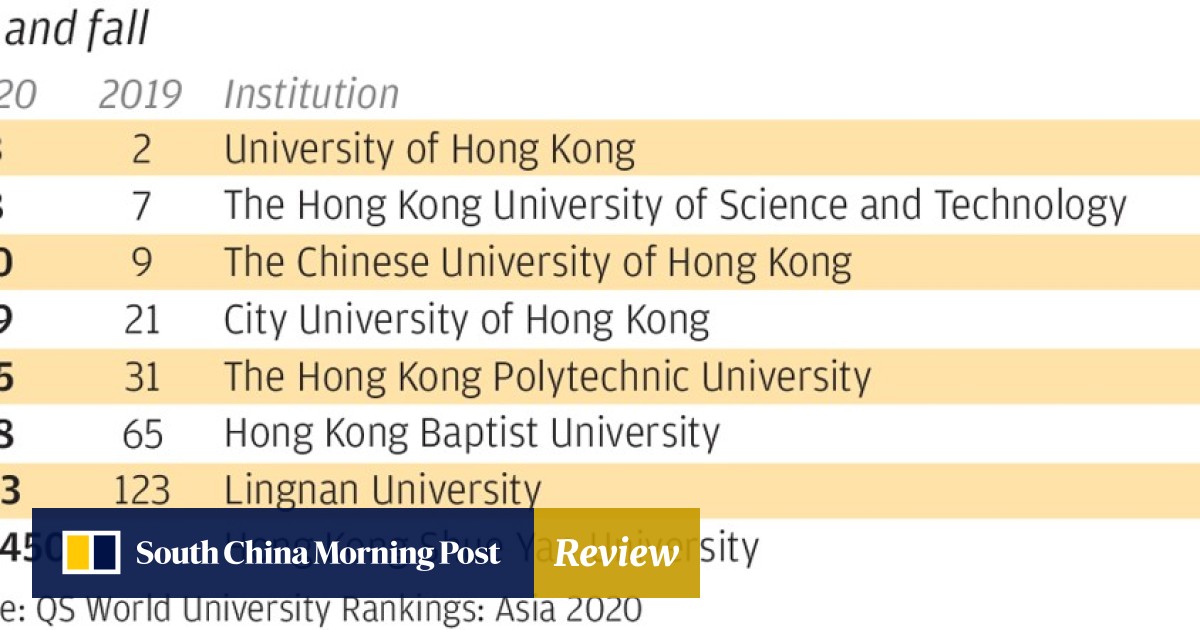The width and height of the screenshot is (1200, 630).
Task: Click the 2019 rank value 65
Action: click(x=141, y=433)
